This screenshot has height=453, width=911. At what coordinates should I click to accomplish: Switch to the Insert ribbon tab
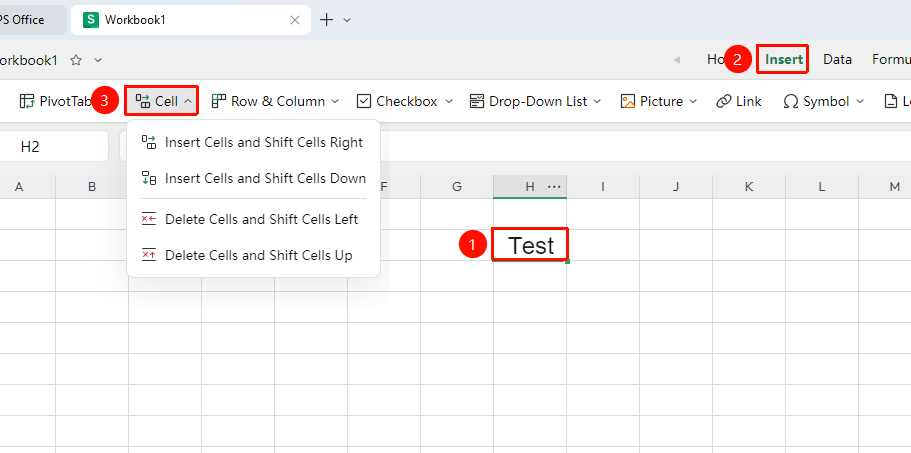pos(784,59)
